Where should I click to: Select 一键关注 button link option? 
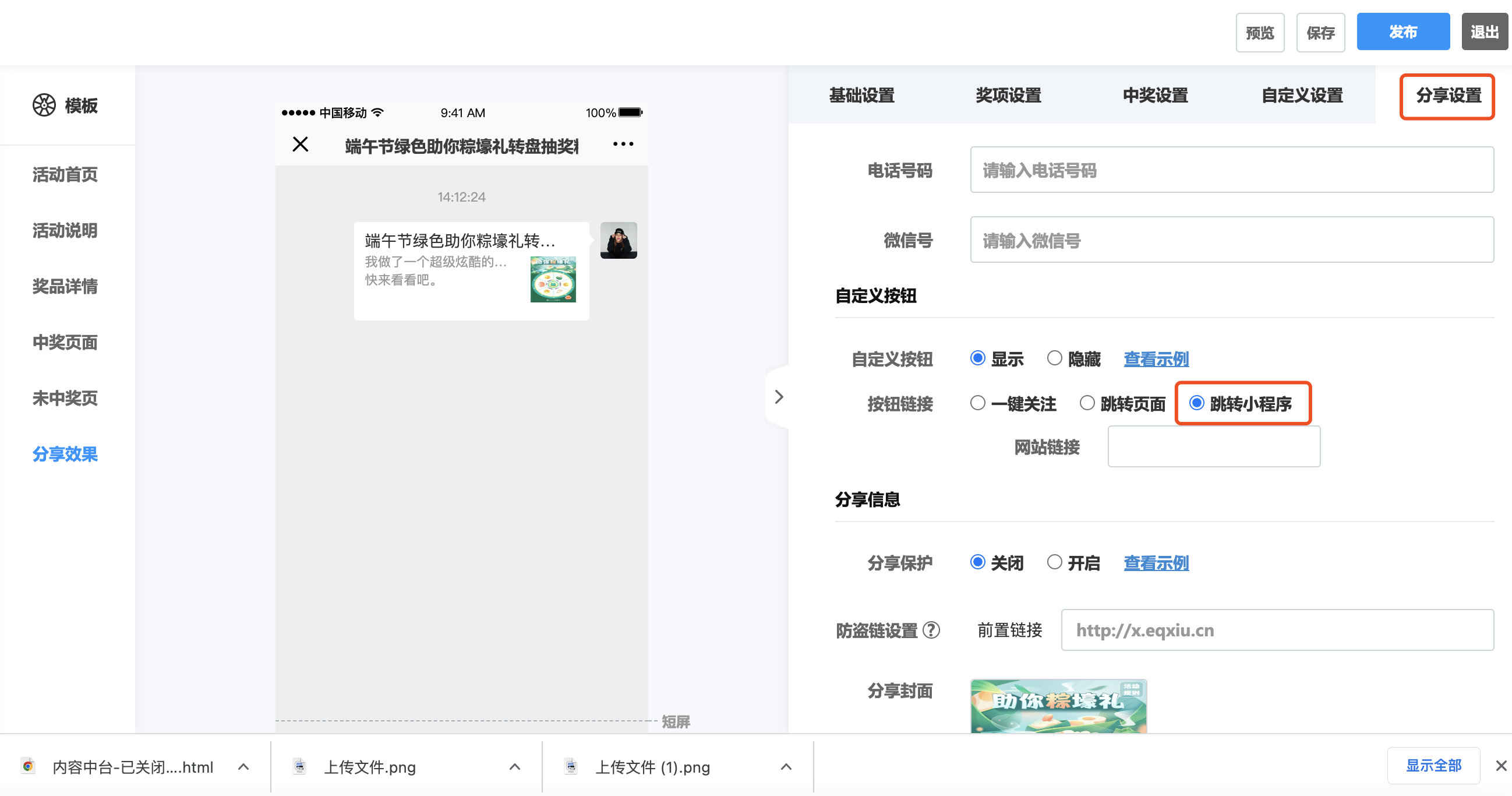[977, 403]
